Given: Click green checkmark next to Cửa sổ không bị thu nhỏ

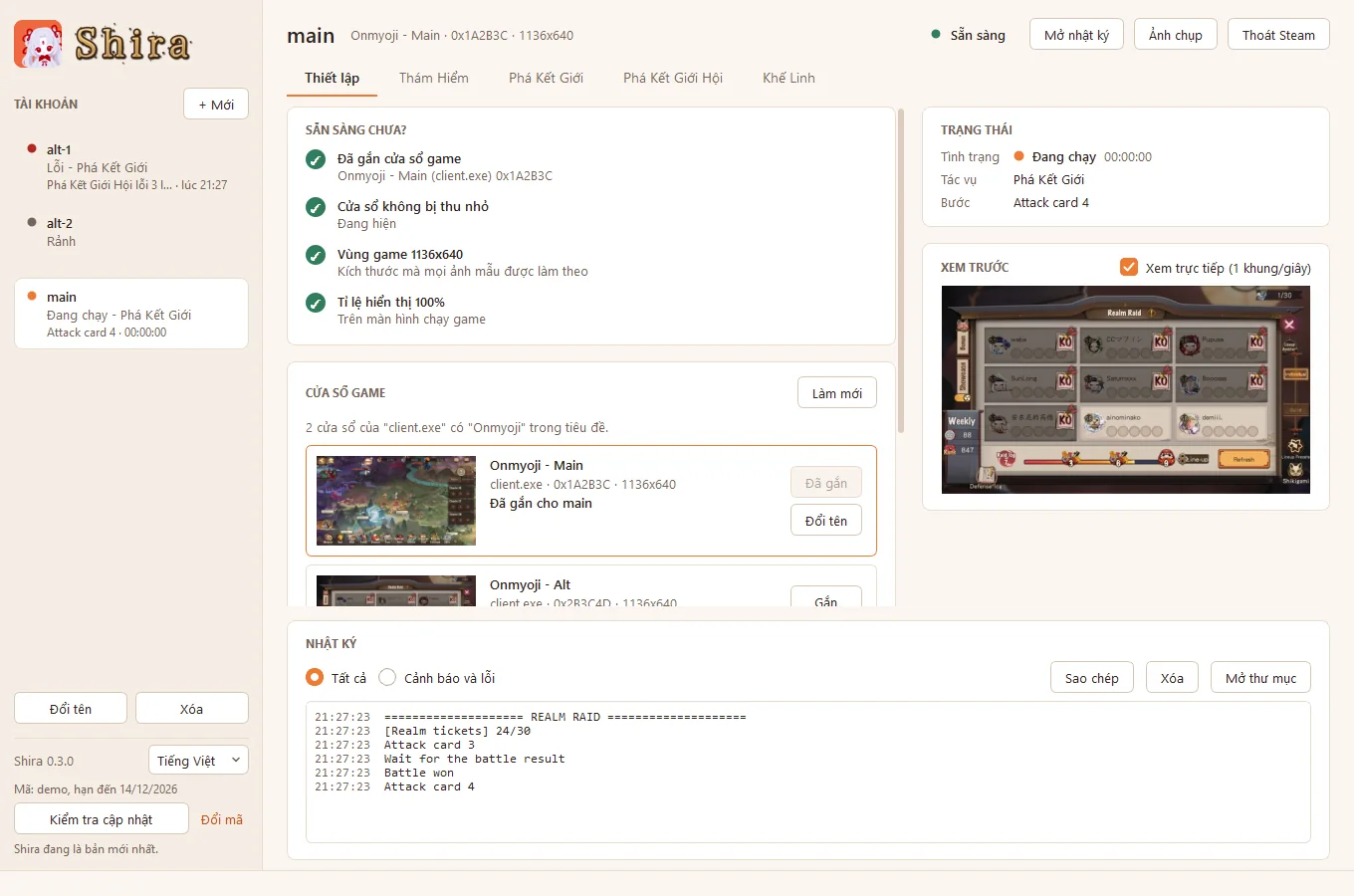Looking at the screenshot, I should click(316, 207).
